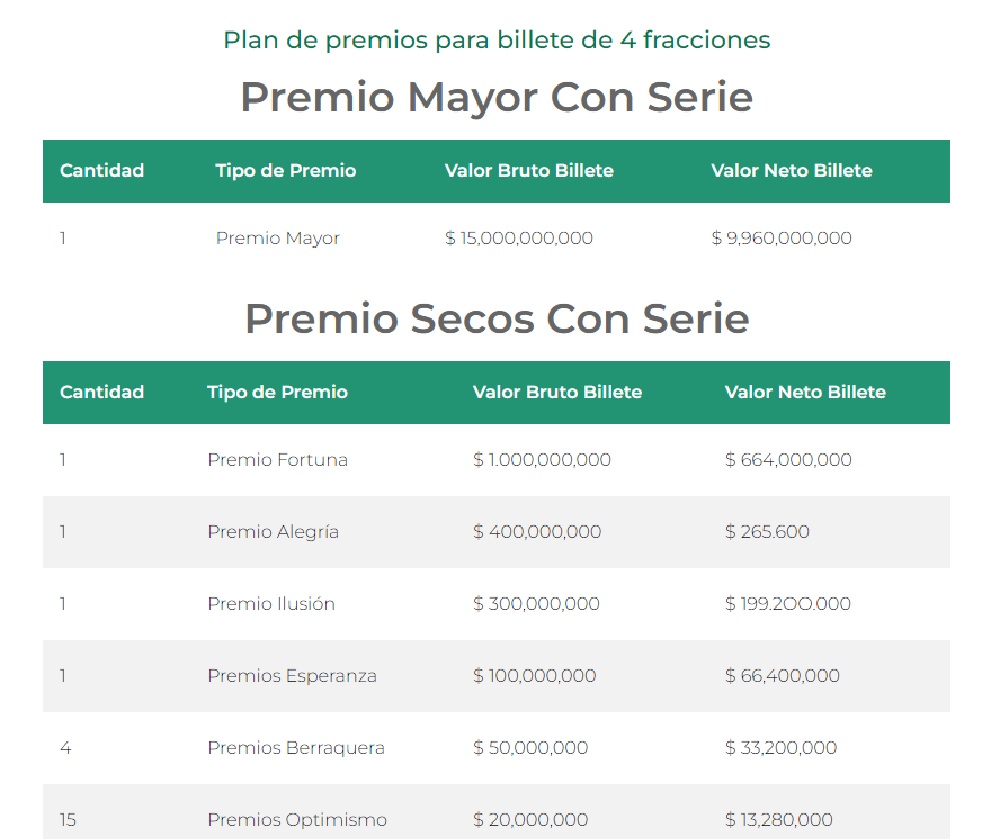Viewport: 1002px width, 839px height.
Task: Click the 'Premio Alegría' prize name
Action: [273, 532]
